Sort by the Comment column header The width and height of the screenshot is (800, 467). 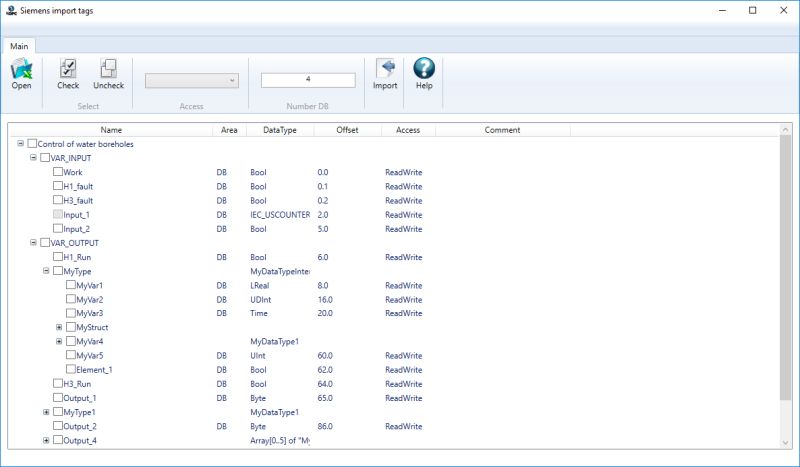[x=502, y=130]
